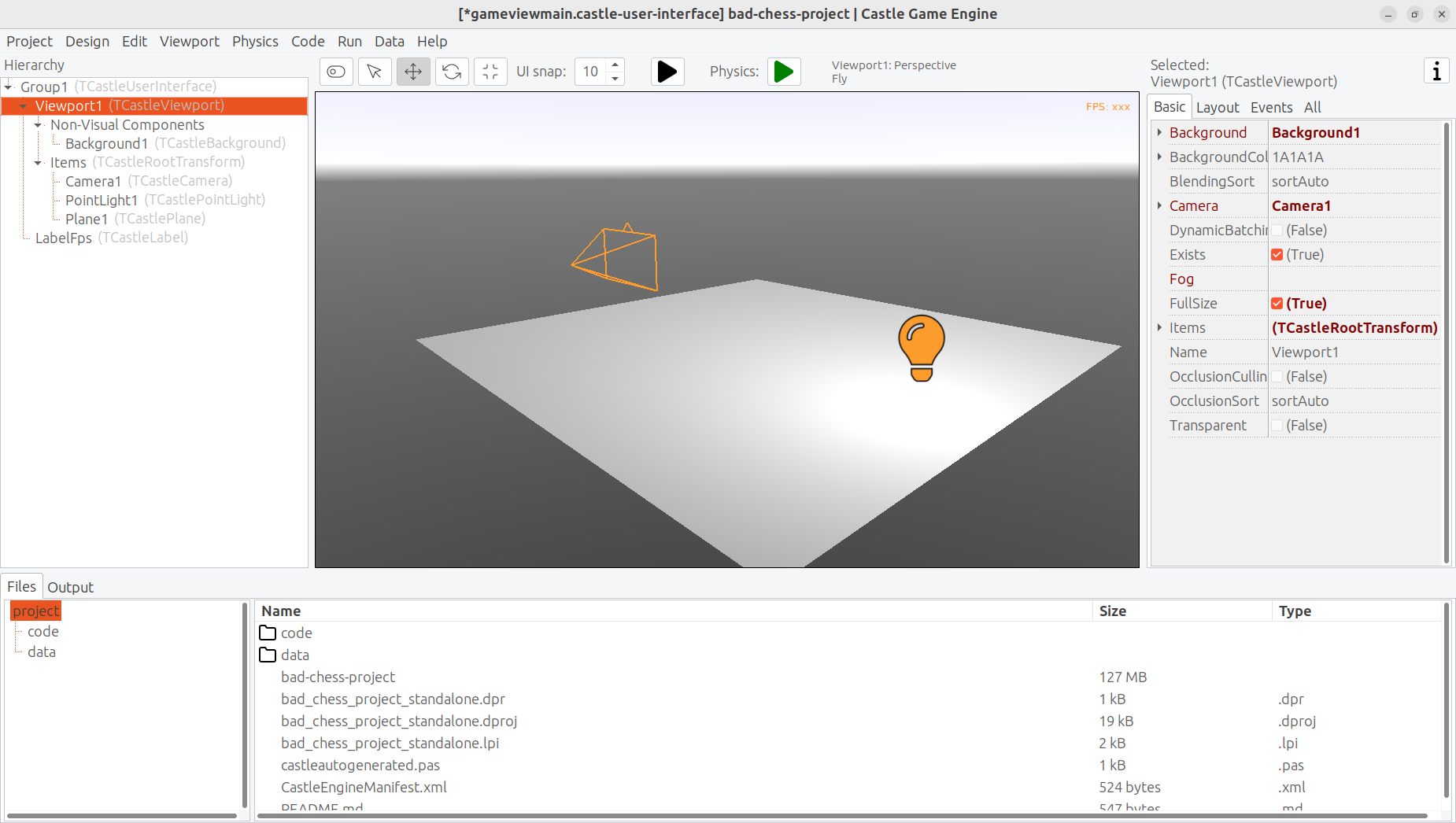Collapse the Items hierarchy node

(x=39, y=162)
